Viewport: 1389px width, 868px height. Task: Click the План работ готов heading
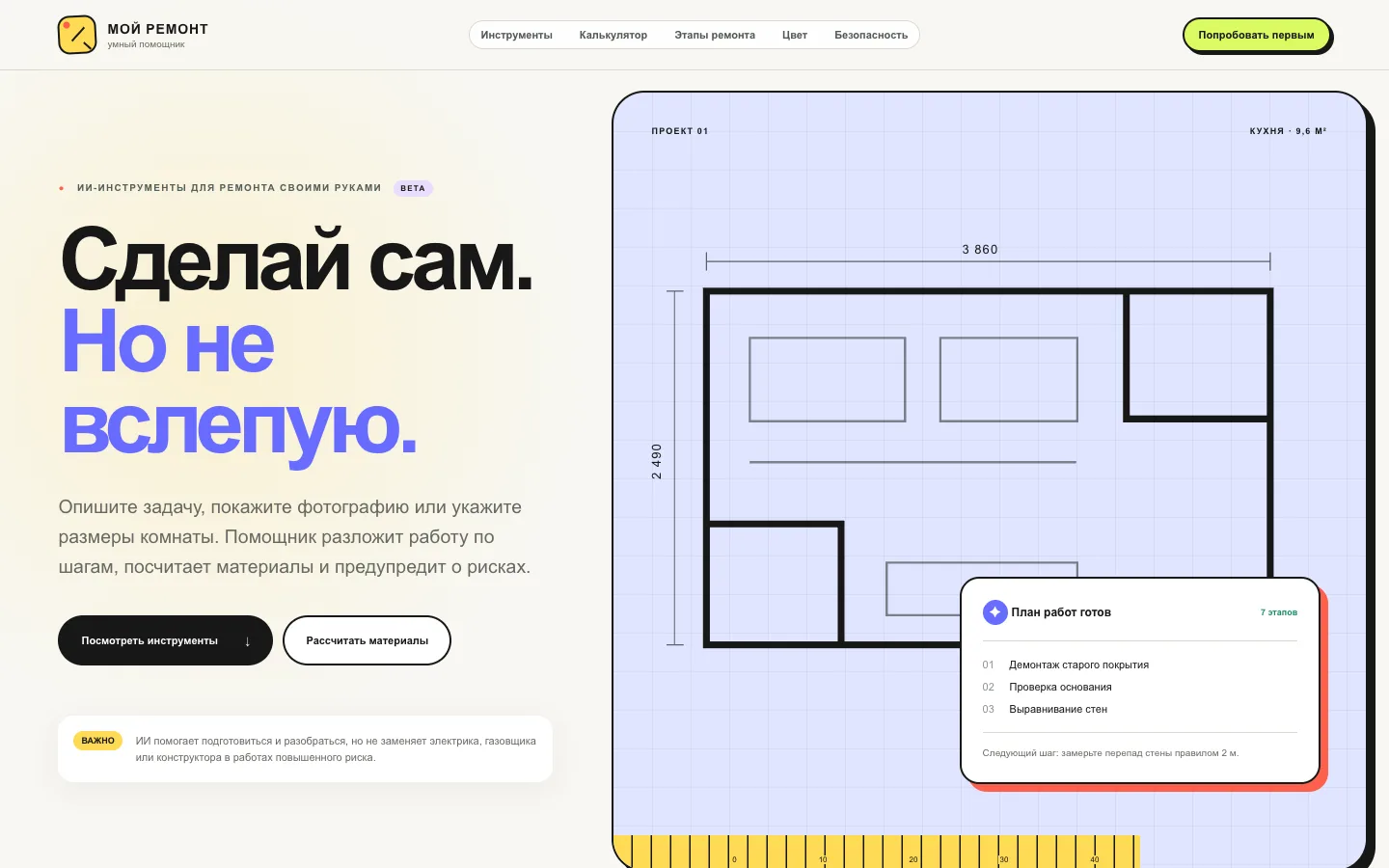pos(1061,612)
